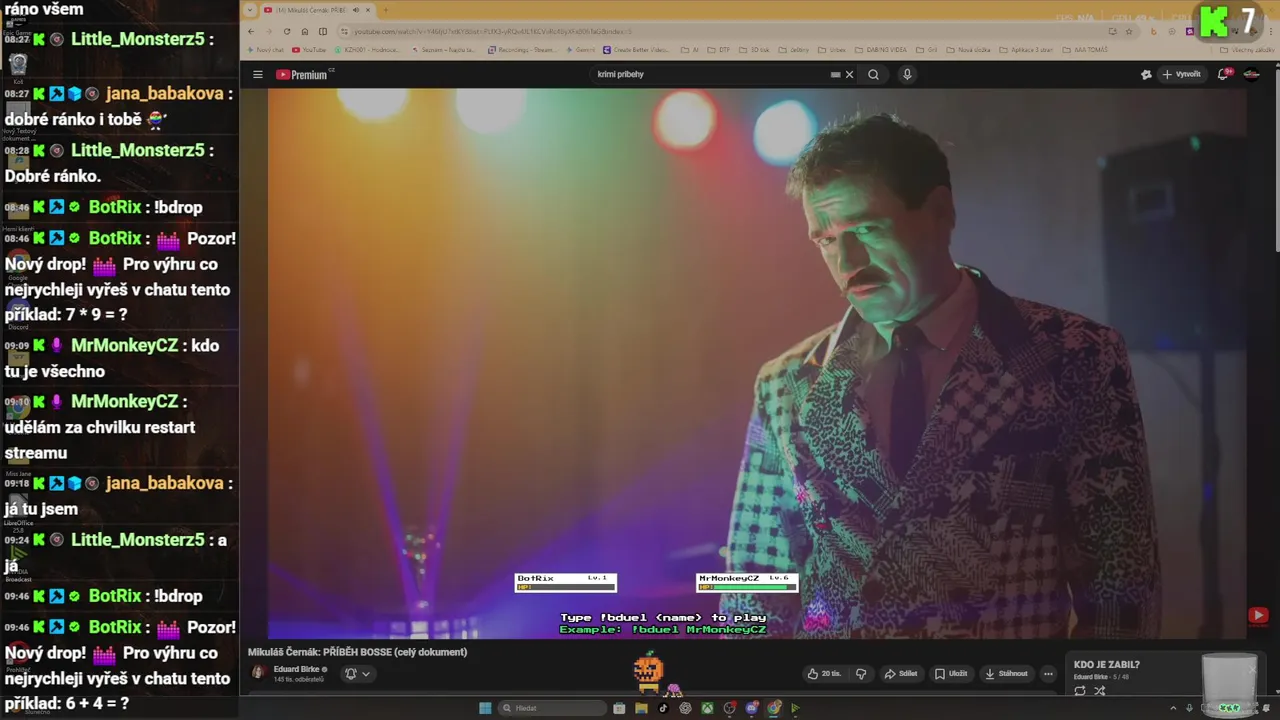1280x720 pixels.
Task: Open TikTok from the taskbar
Action: [663, 708]
